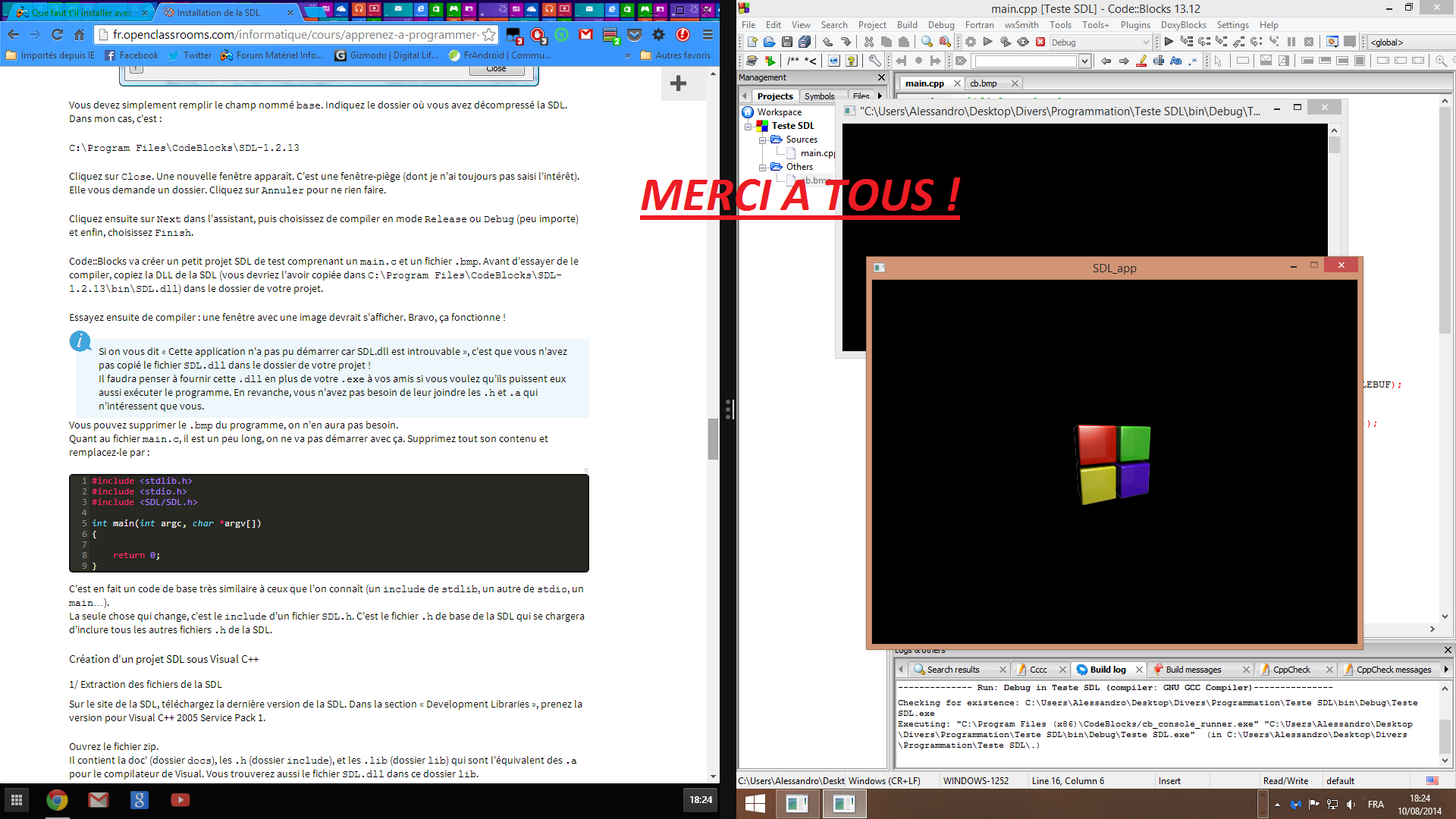The image size is (1456, 819).
Task: Click the Build and run icon
Action: point(1005,42)
